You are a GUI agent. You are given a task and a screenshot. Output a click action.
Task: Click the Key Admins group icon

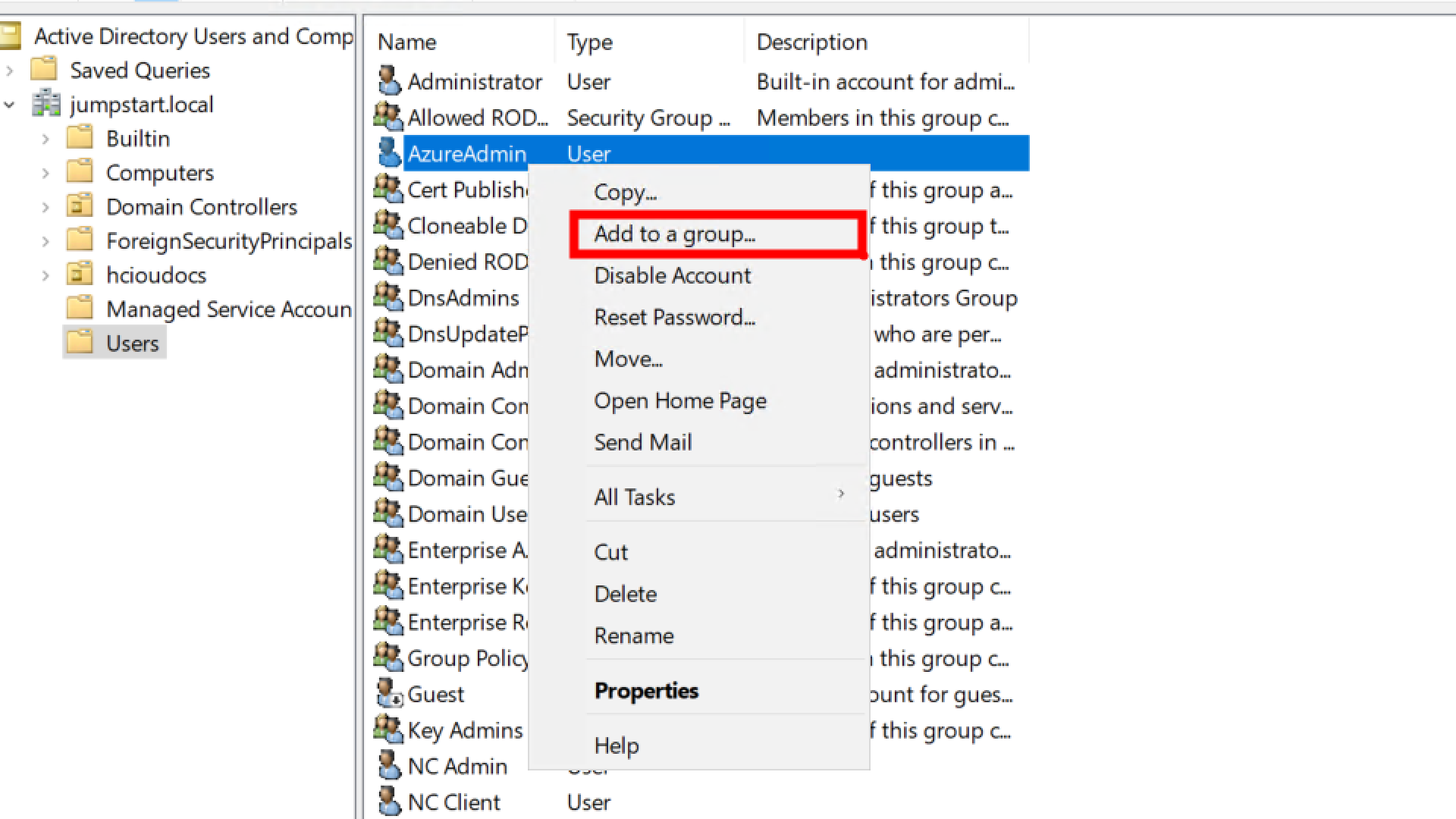[388, 729]
